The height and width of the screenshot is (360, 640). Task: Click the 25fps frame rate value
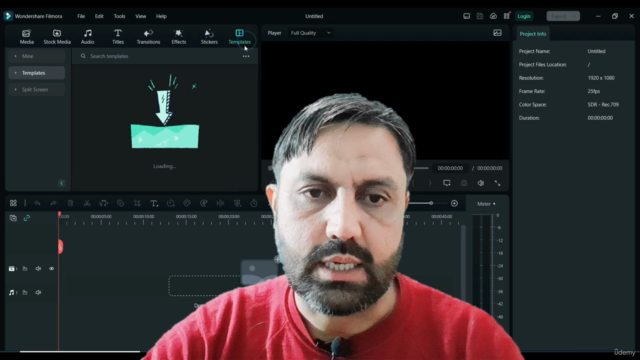(594, 91)
